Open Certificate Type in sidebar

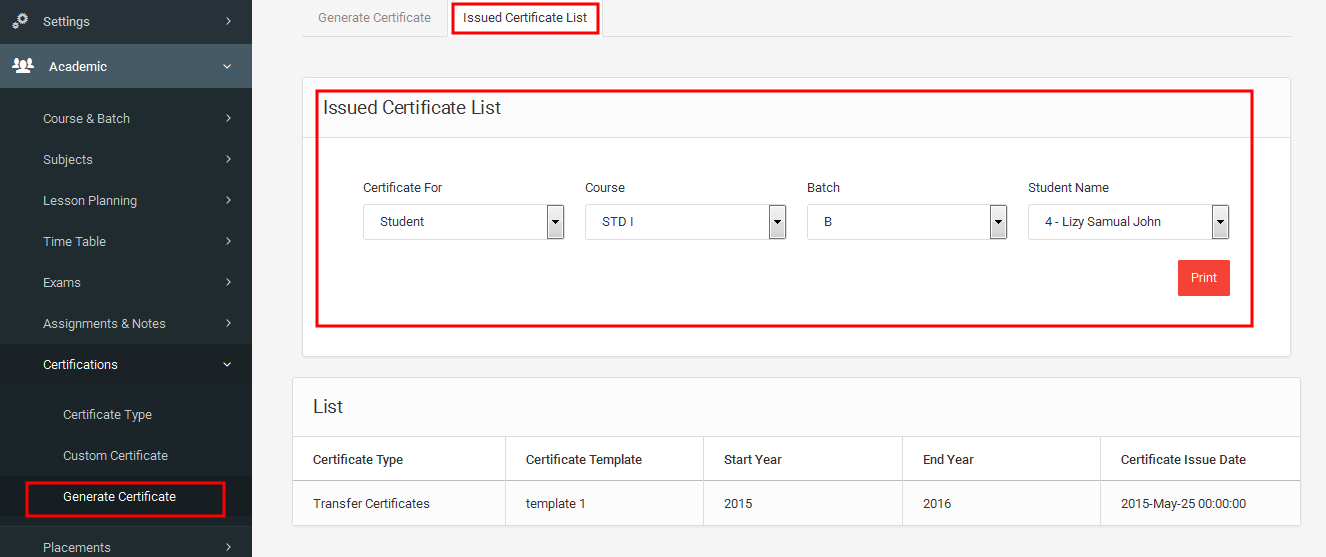tap(107, 414)
